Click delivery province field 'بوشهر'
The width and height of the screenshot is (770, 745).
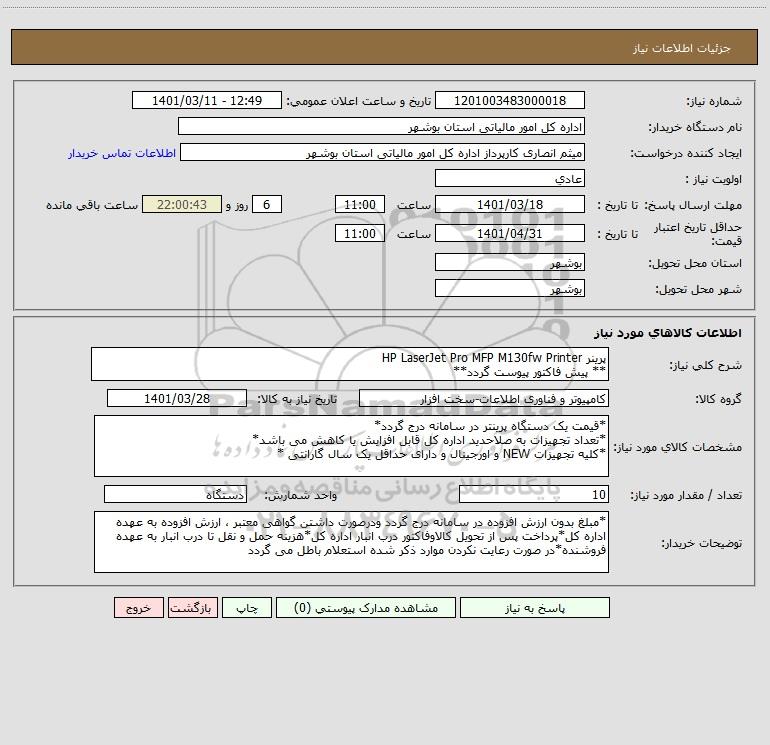(510, 262)
